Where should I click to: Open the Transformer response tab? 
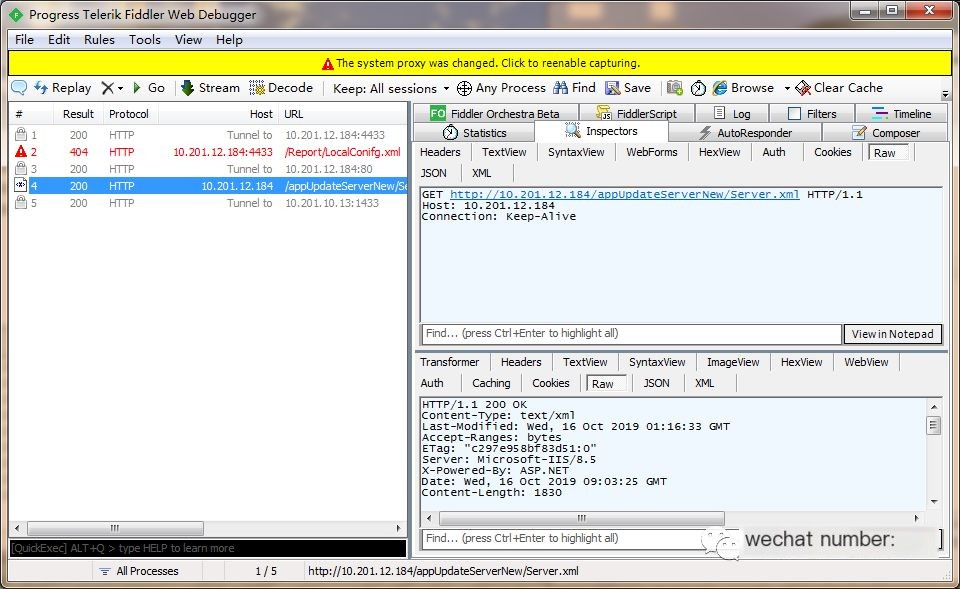point(449,362)
